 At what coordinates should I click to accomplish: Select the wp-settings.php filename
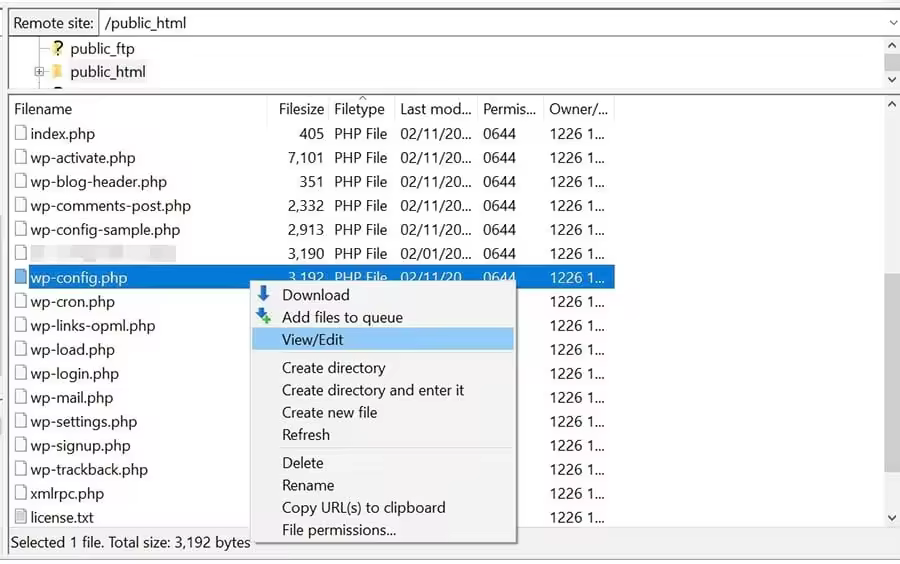point(84,422)
